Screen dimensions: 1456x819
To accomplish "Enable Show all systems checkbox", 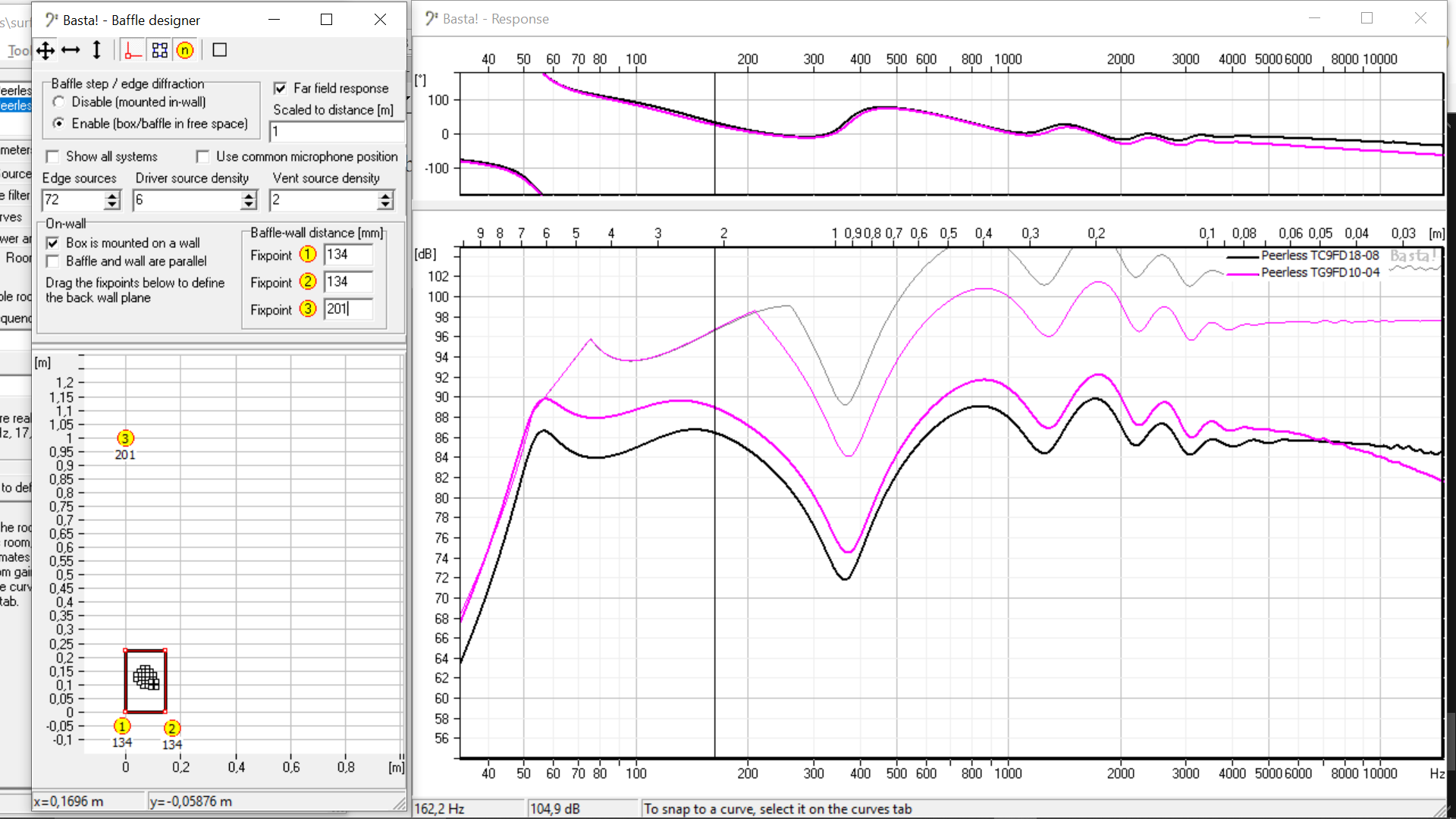I will tap(53, 157).
